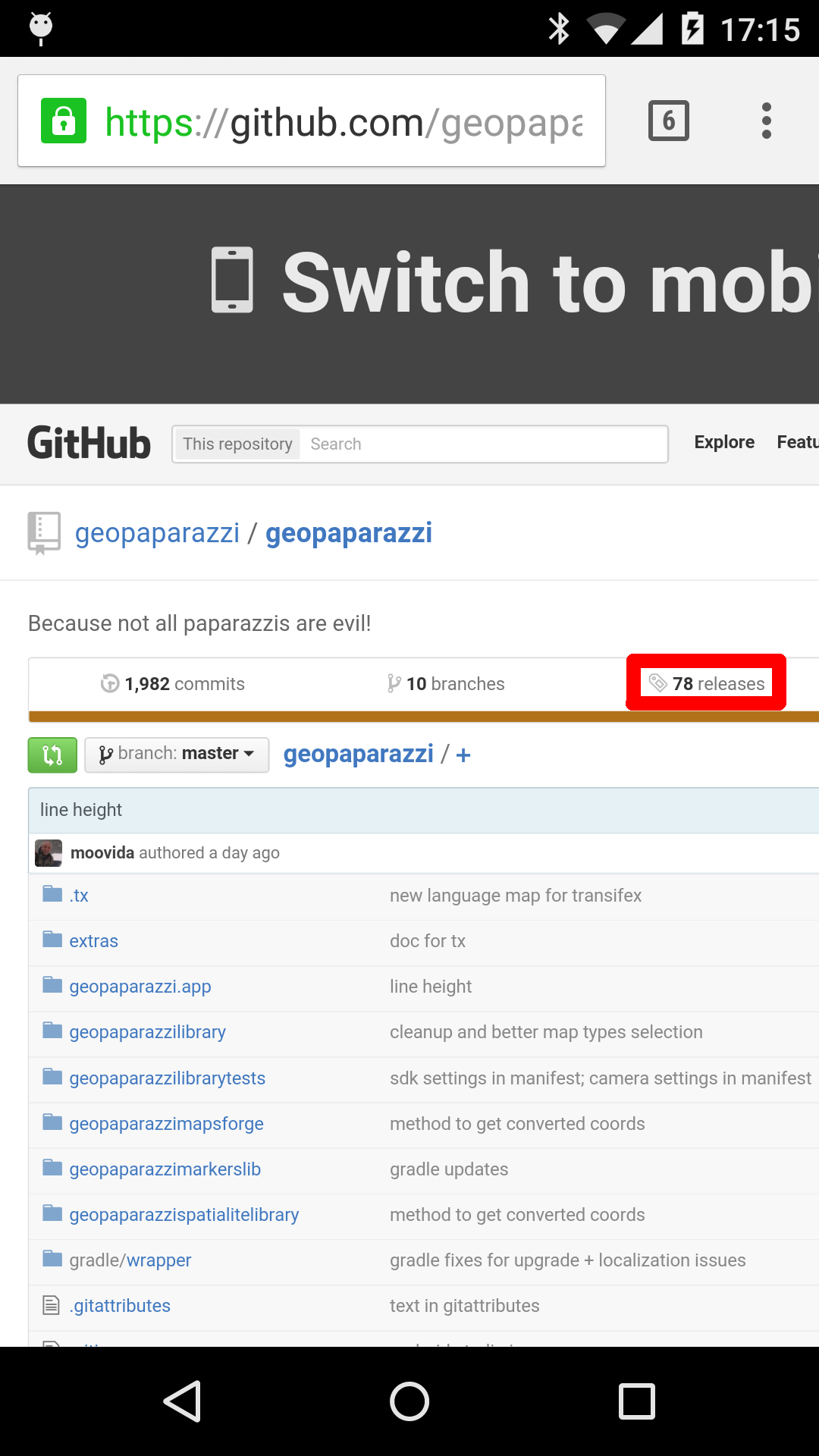
Task: Click the commits history clock icon
Action: tap(110, 684)
